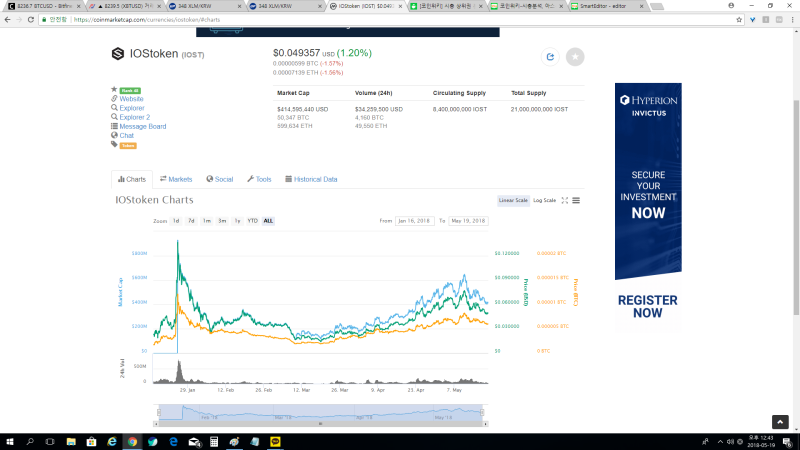800x450 pixels.
Task: Open the Markets tab
Action: tap(176, 180)
